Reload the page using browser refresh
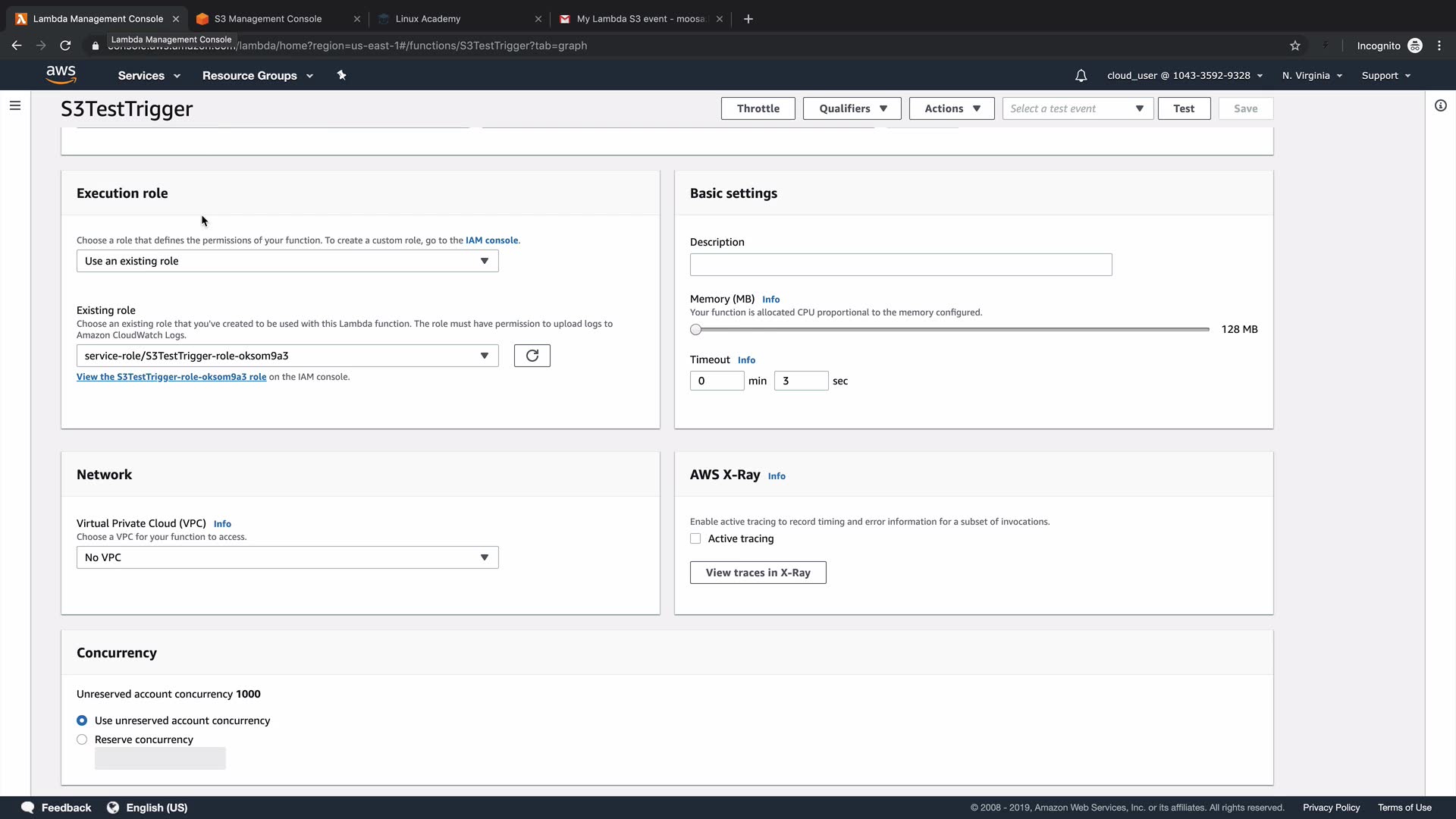Image resolution: width=1456 pixels, height=819 pixels. (x=65, y=45)
